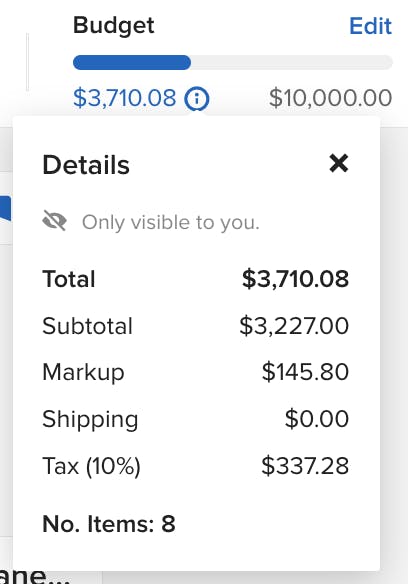The width and height of the screenshot is (408, 584).
Task: Click the Subtotal amount $3,227.00
Action: coord(294,326)
